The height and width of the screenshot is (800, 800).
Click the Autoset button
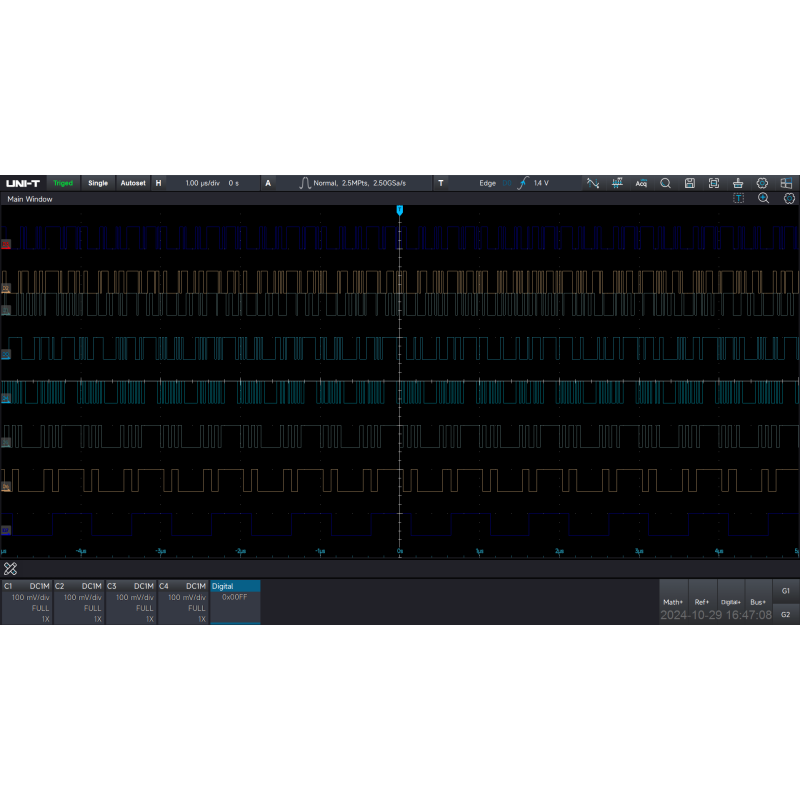click(133, 183)
